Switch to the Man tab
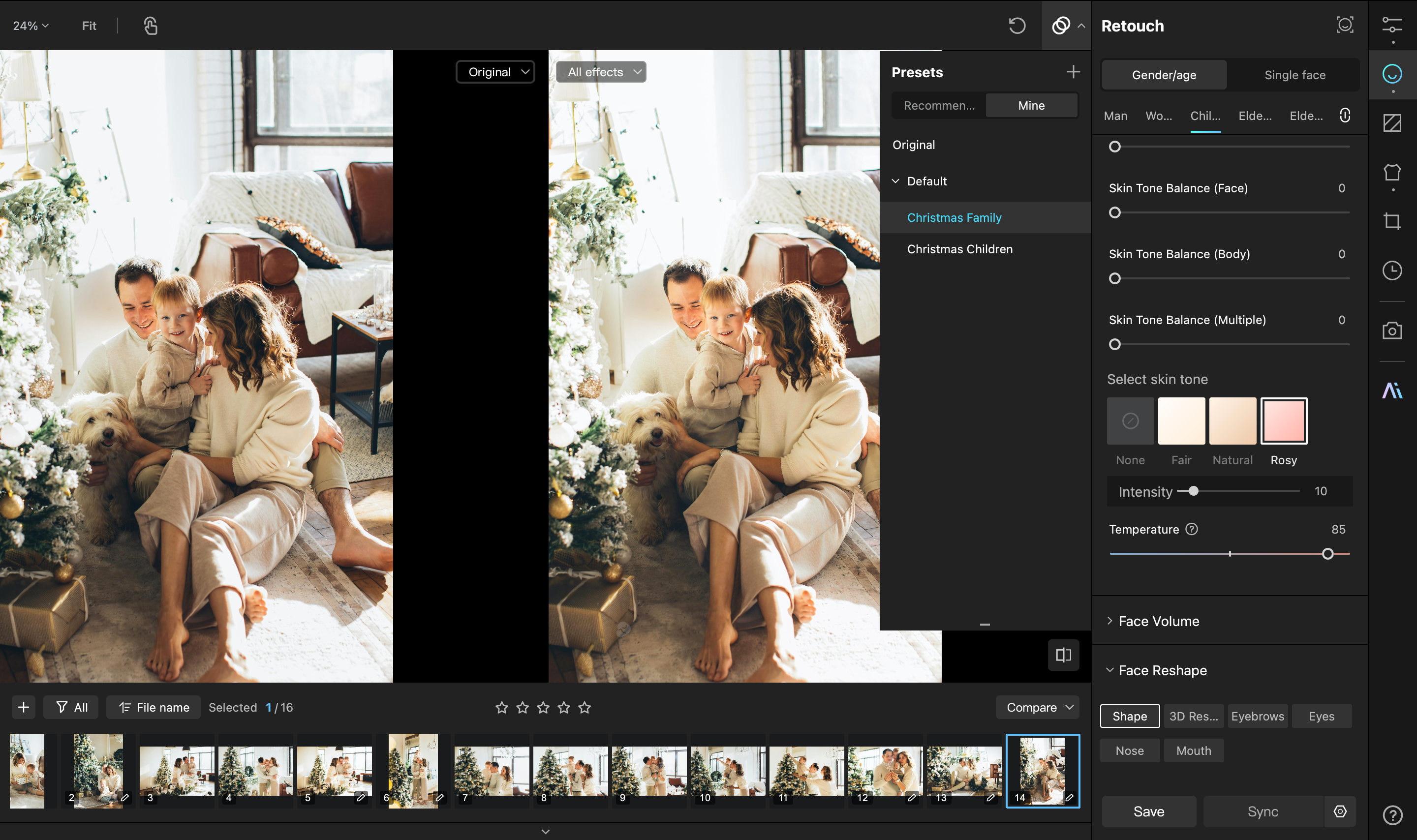 1115,116
